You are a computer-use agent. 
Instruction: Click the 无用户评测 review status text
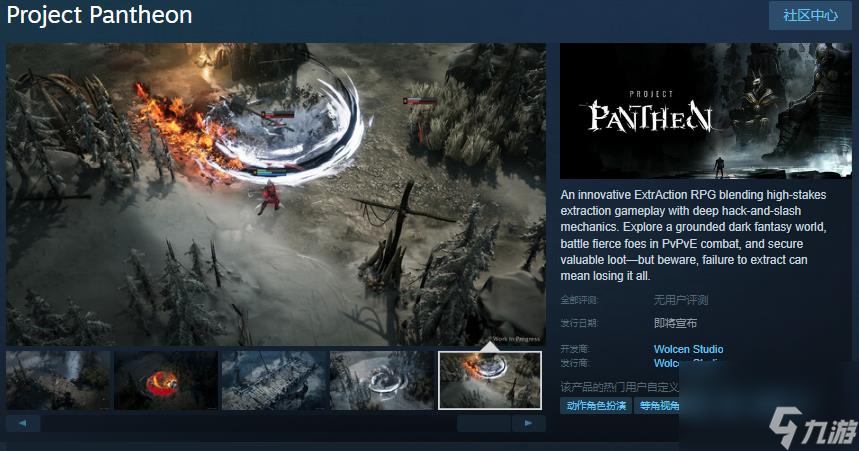click(x=681, y=300)
